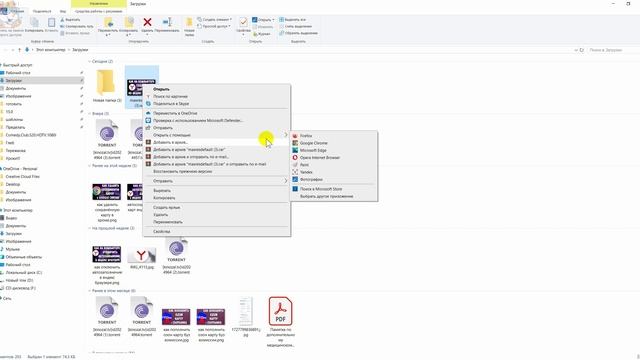
Task: Open with Фотографии app in submenu
Action: 311,179
